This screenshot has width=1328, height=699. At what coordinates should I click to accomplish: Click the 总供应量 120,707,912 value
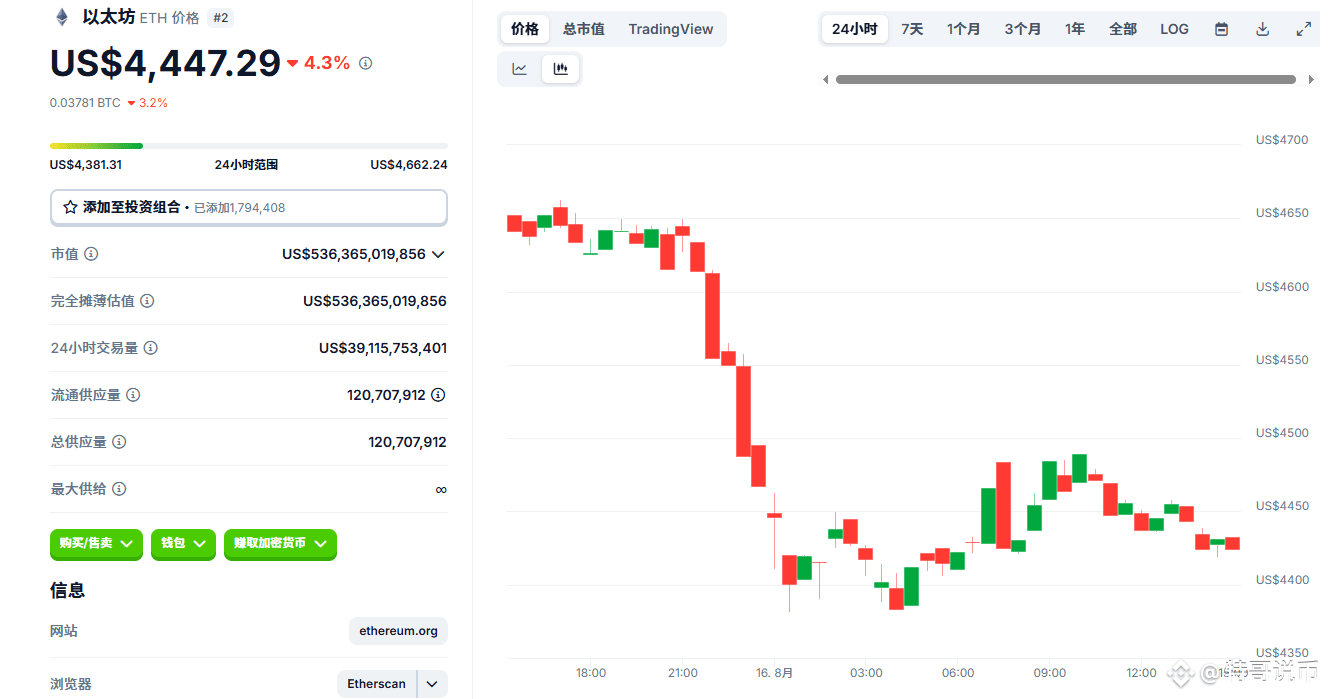click(407, 442)
